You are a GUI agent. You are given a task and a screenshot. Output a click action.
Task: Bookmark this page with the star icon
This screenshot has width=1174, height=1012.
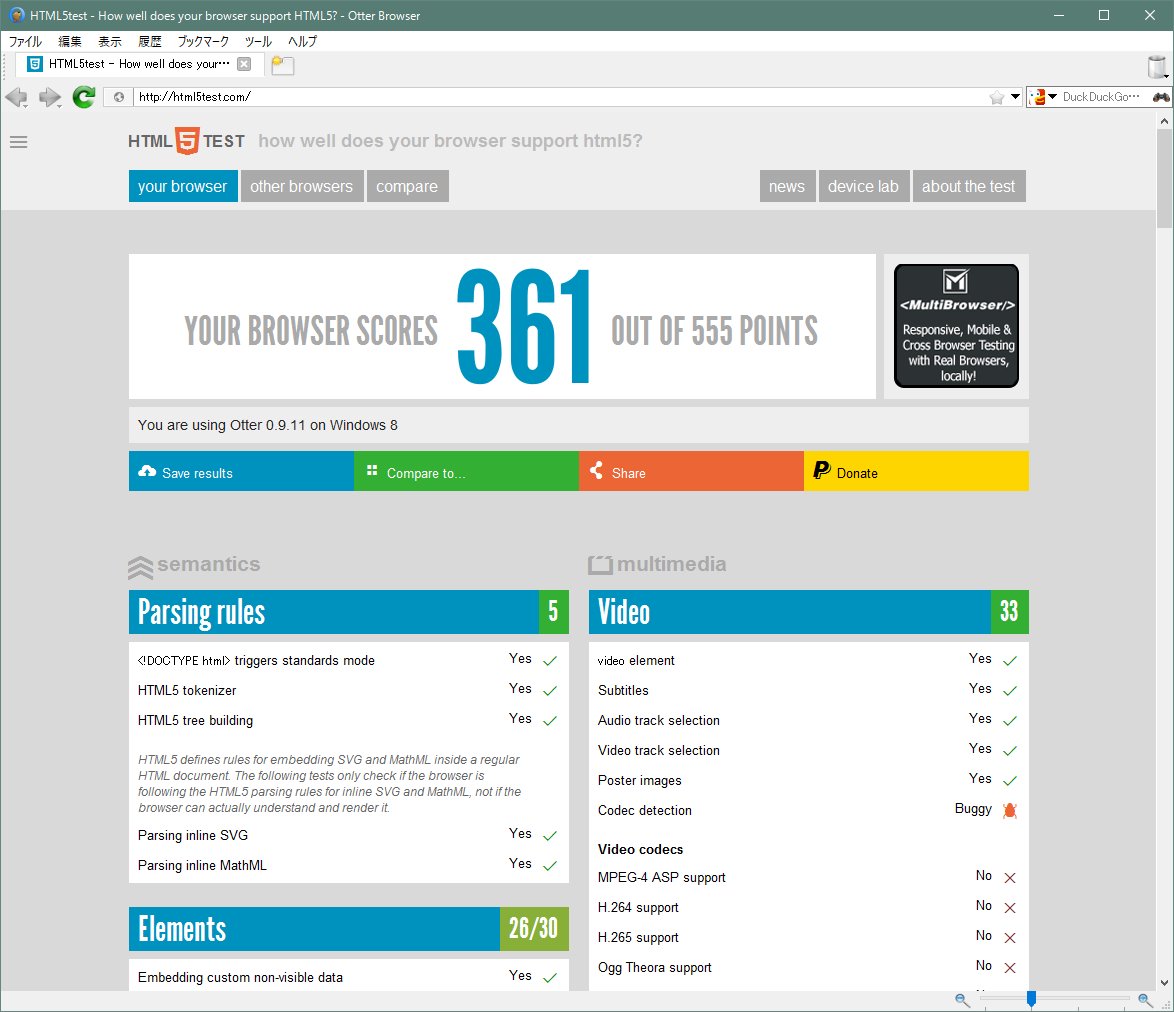point(997,97)
